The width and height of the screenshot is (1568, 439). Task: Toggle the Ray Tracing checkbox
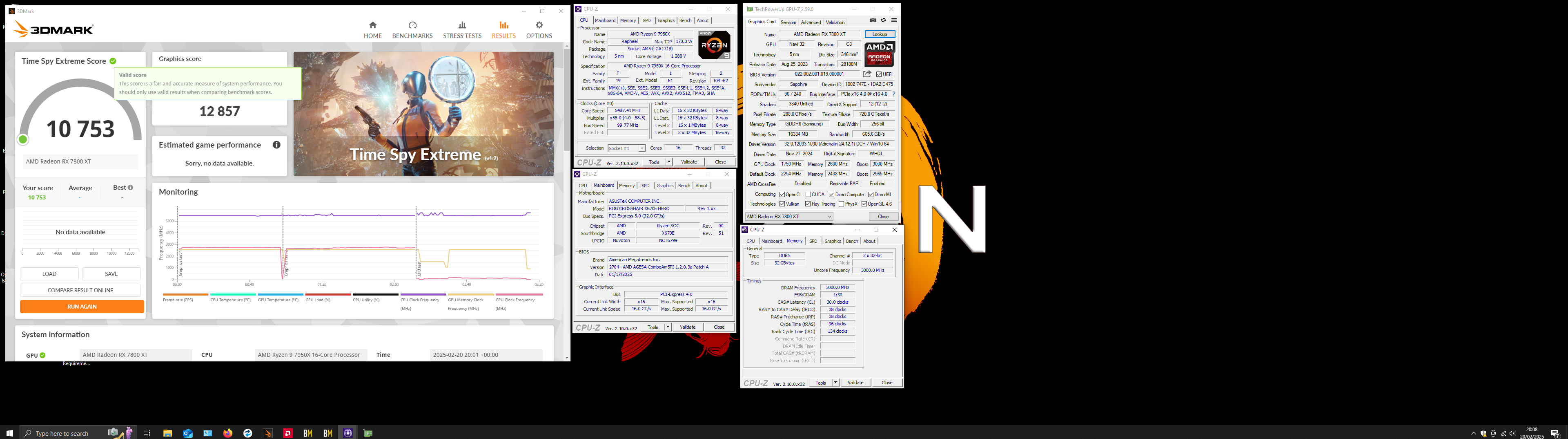(x=808, y=204)
